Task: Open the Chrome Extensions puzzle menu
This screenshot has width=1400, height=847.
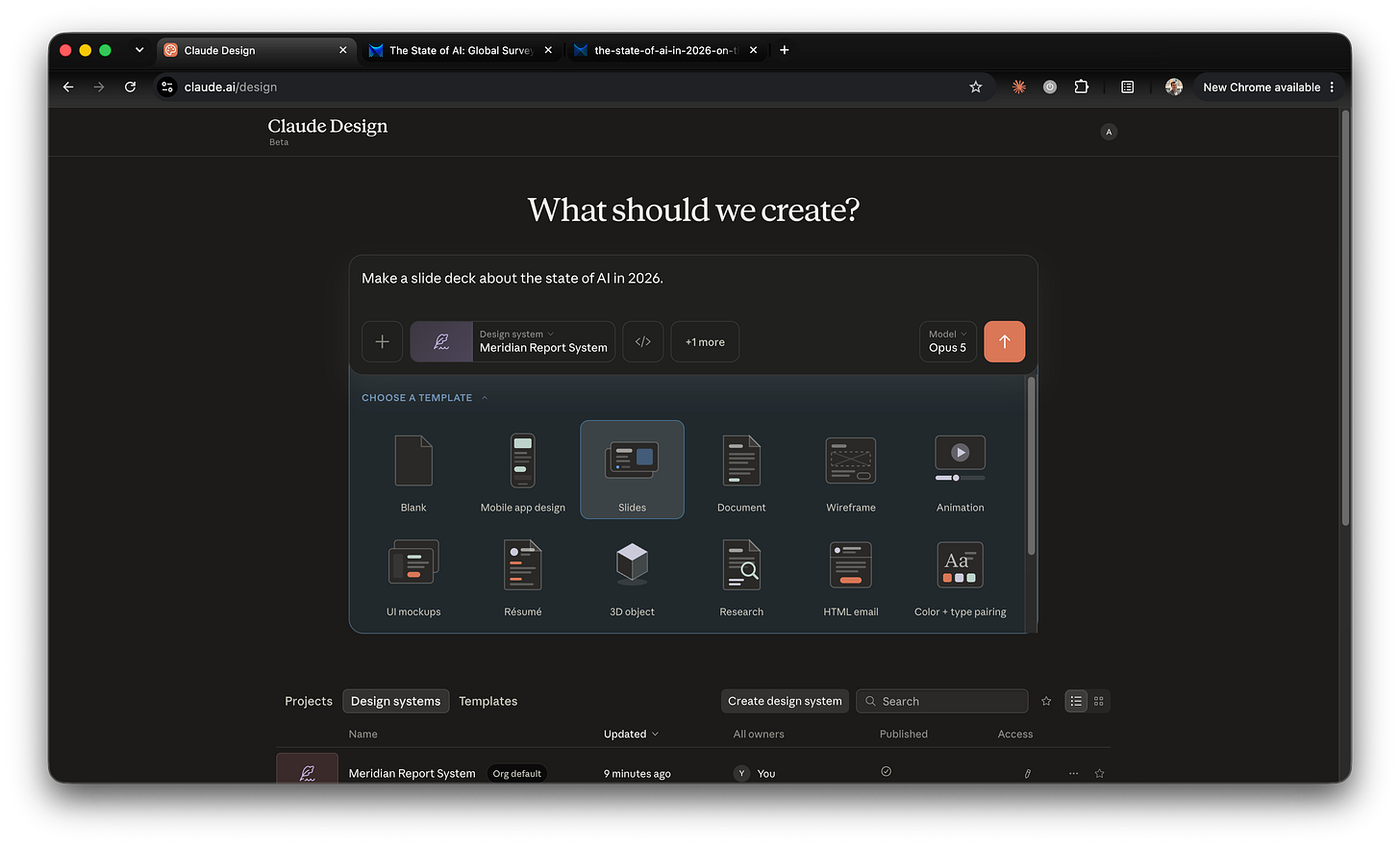Action: [x=1082, y=87]
